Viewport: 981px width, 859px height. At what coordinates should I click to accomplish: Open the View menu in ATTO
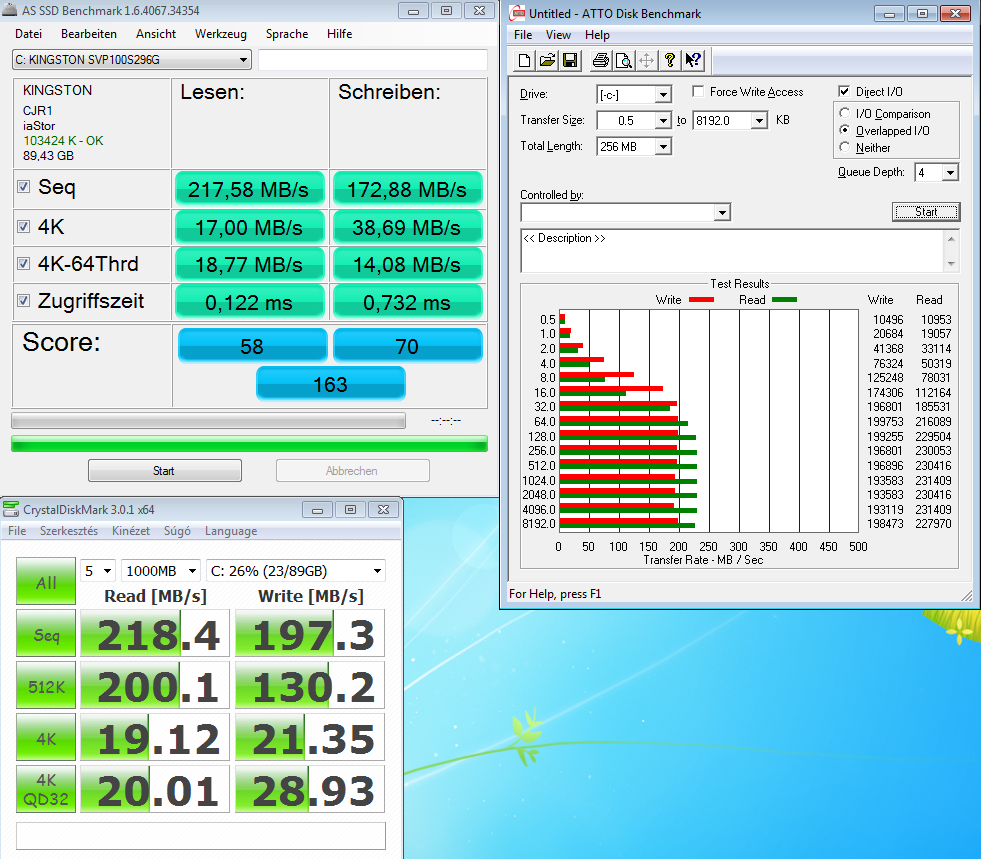558,35
